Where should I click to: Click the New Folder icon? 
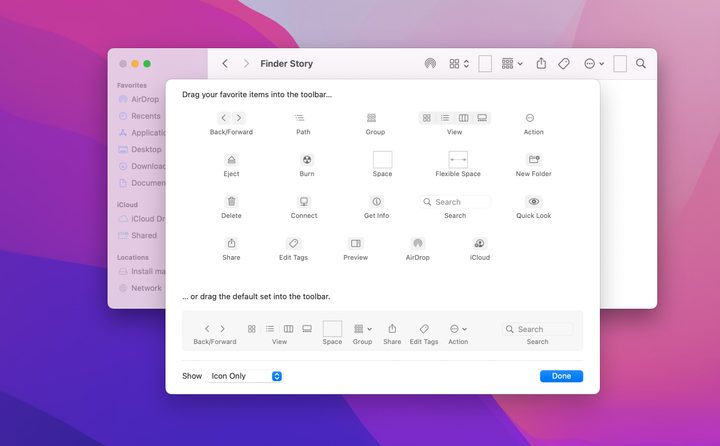534,160
